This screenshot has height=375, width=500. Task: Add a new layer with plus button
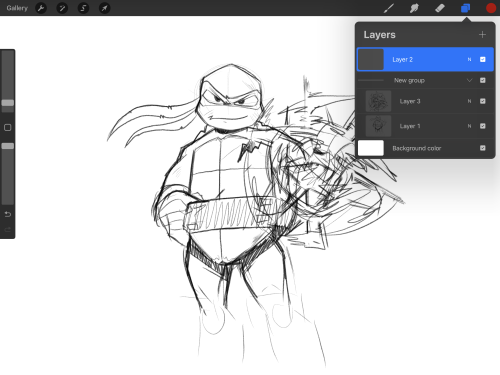[482, 34]
